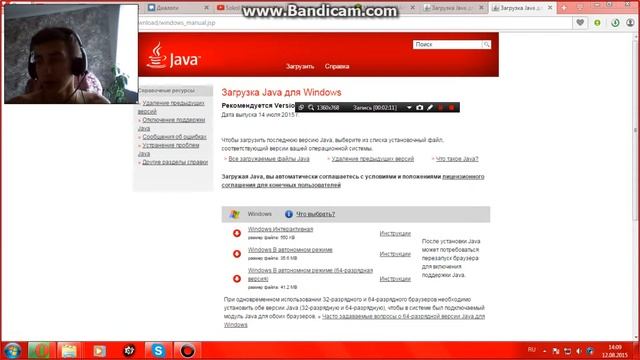640x360 pixels.
Task: Click the Bandicam pause recording button
Action: pos(440,107)
